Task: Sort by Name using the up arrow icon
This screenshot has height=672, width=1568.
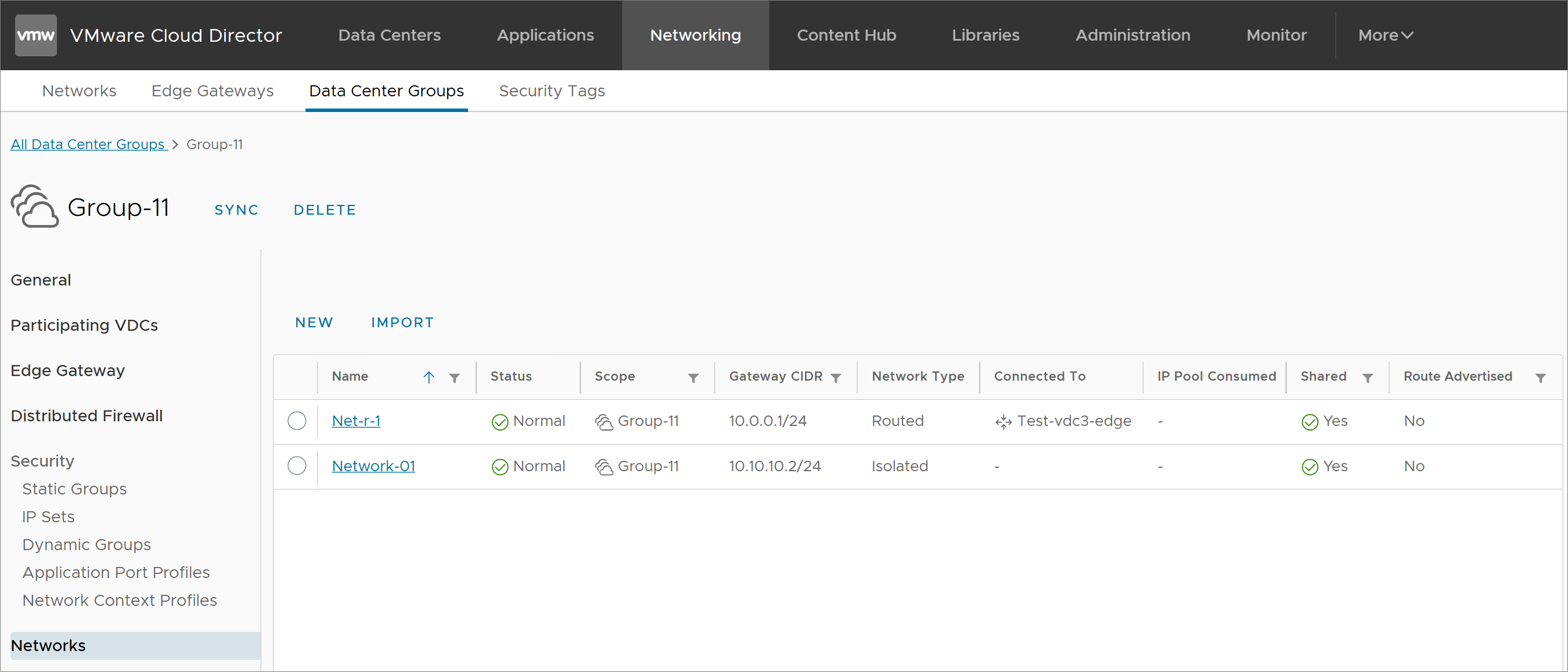Action: click(429, 377)
